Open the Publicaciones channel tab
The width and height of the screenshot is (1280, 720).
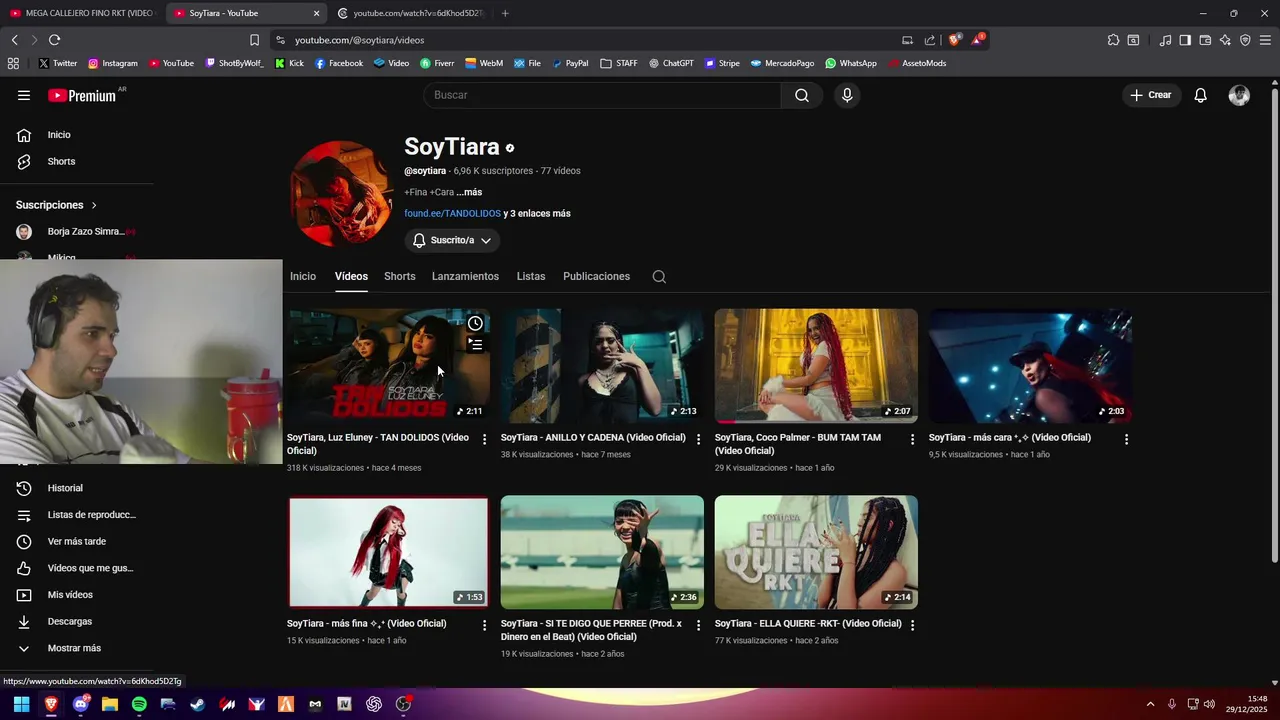point(596,277)
